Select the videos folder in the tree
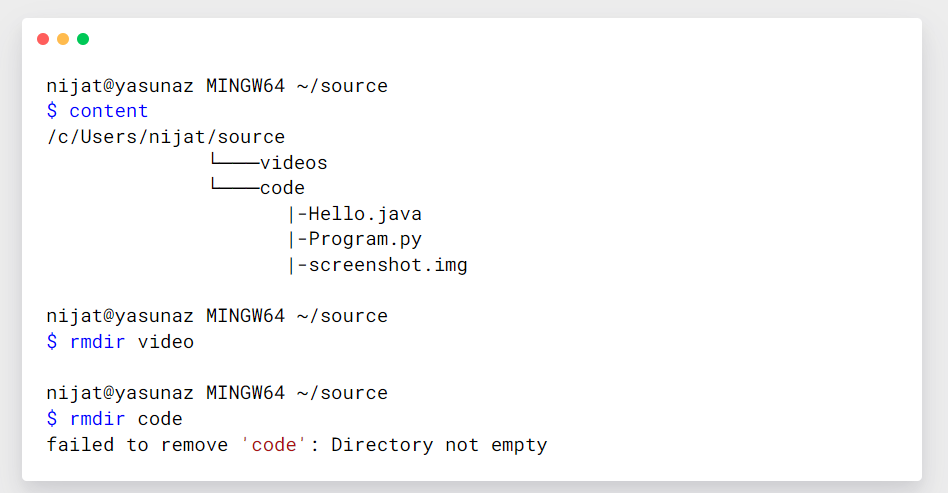 [293, 162]
